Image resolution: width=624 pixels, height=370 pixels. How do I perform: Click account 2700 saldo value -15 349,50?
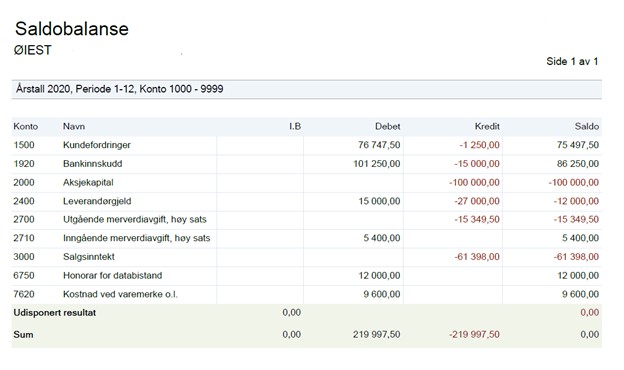pyautogui.click(x=576, y=219)
